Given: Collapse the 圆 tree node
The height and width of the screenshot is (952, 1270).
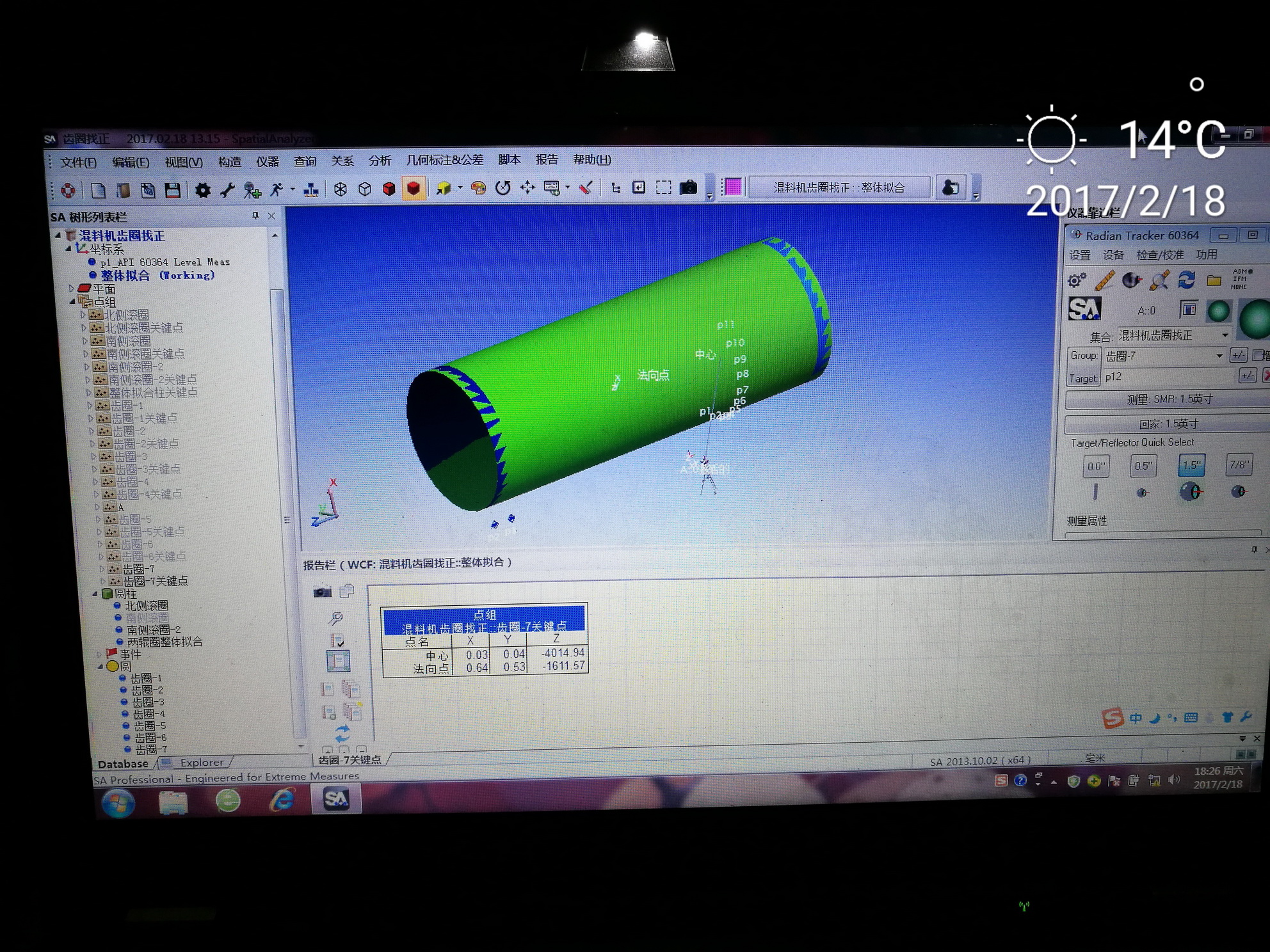Looking at the screenshot, I should [100, 666].
